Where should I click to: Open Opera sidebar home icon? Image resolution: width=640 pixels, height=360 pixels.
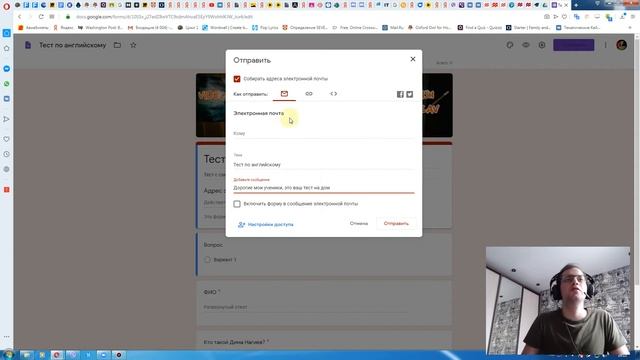tap(7, 49)
